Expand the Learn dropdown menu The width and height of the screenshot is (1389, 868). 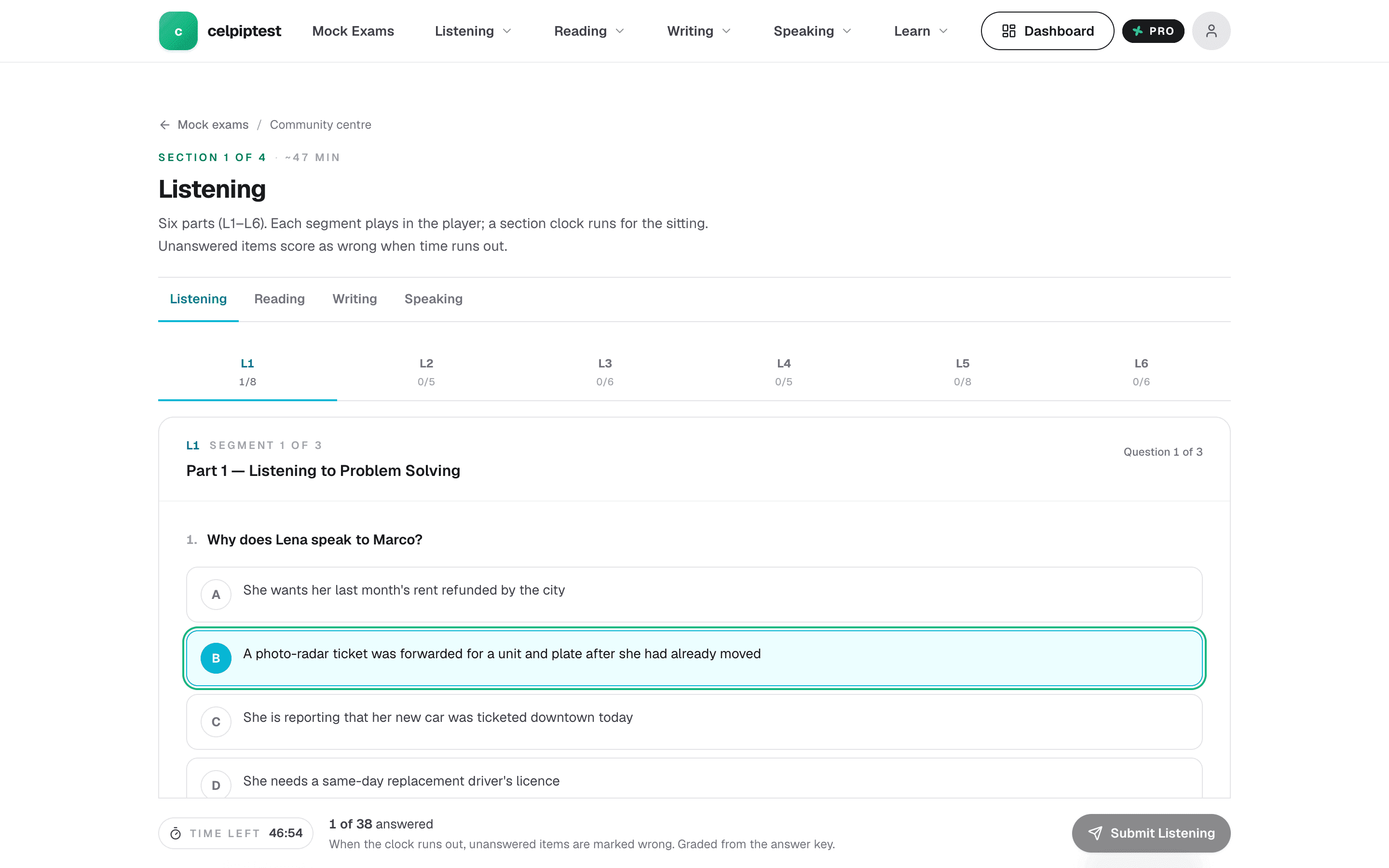(x=921, y=31)
